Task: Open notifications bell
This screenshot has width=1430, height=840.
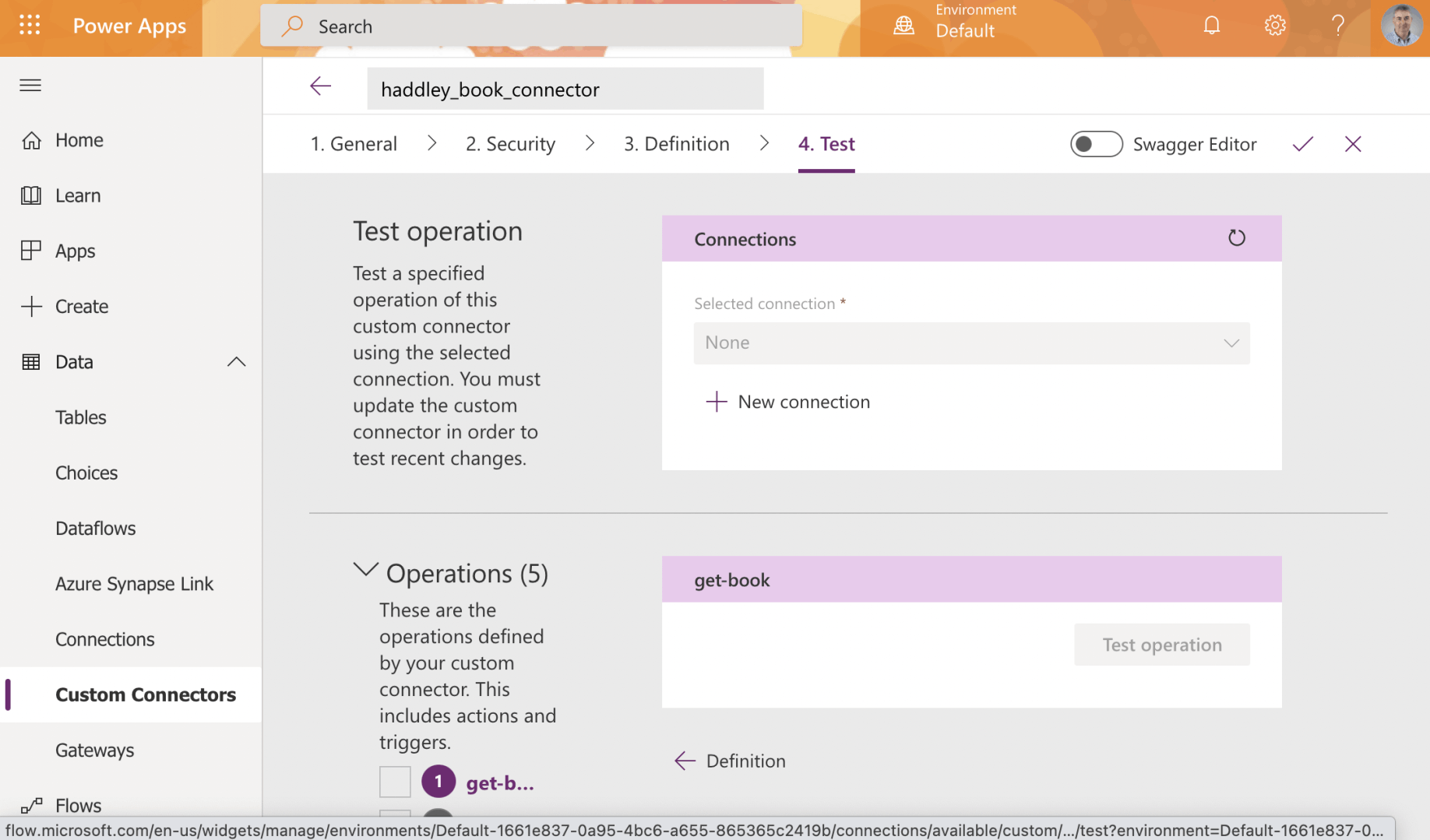Action: pos(1211,26)
